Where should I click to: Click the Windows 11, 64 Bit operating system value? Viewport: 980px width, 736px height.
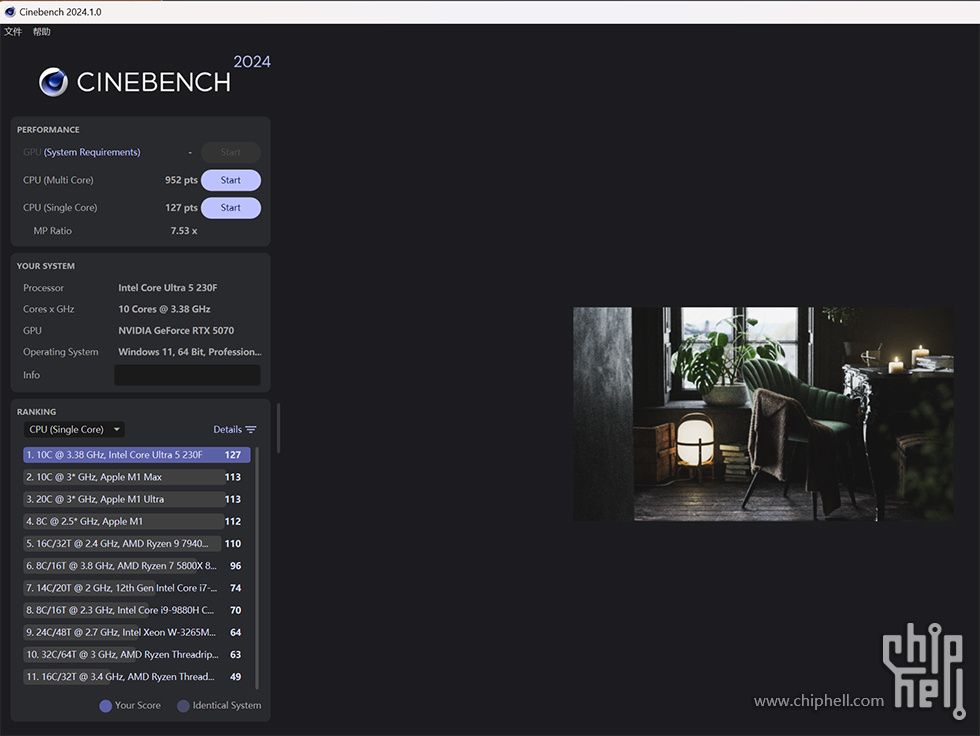pyautogui.click(x=190, y=352)
